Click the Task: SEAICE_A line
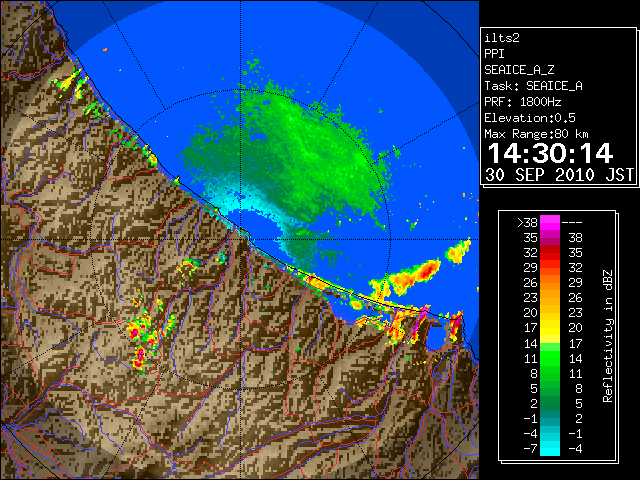Image resolution: width=640 pixels, height=480 pixels. point(533,86)
